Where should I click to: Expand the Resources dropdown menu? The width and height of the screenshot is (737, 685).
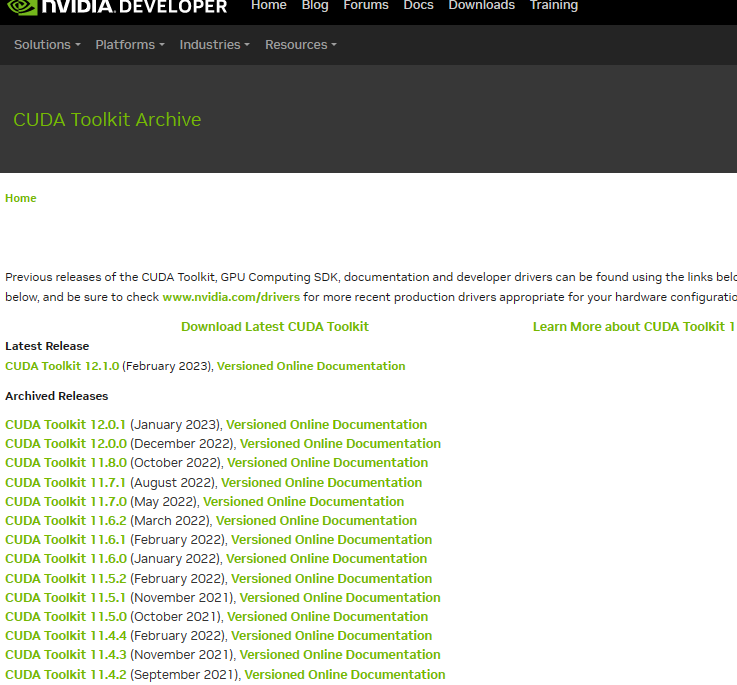point(301,45)
